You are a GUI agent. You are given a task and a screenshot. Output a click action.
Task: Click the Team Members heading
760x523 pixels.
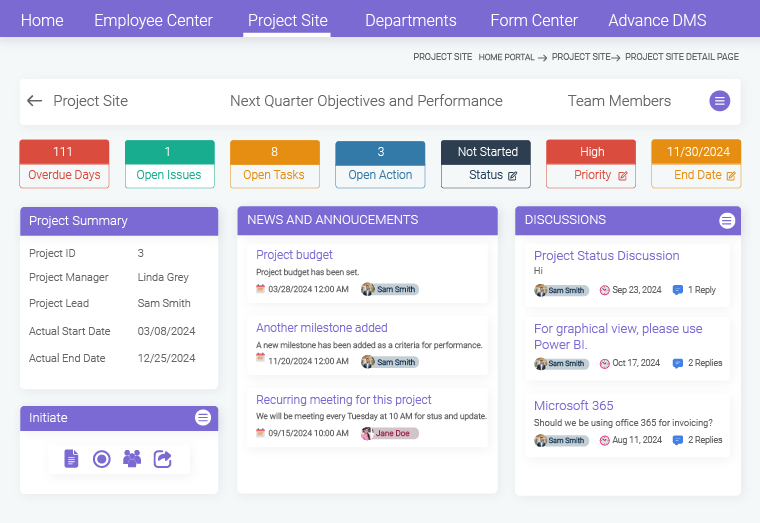[619, 101]
